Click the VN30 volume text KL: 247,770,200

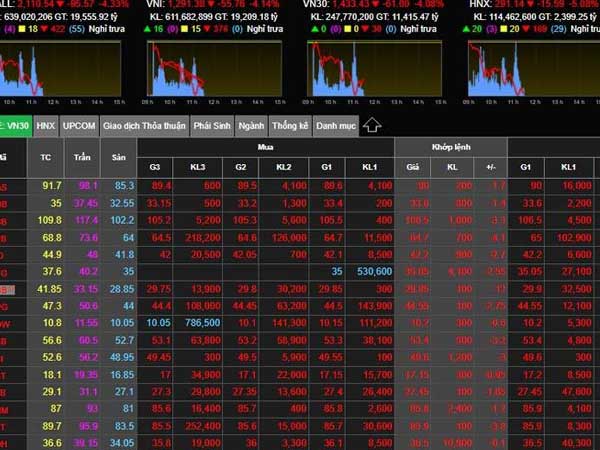(x=342, y=17)
